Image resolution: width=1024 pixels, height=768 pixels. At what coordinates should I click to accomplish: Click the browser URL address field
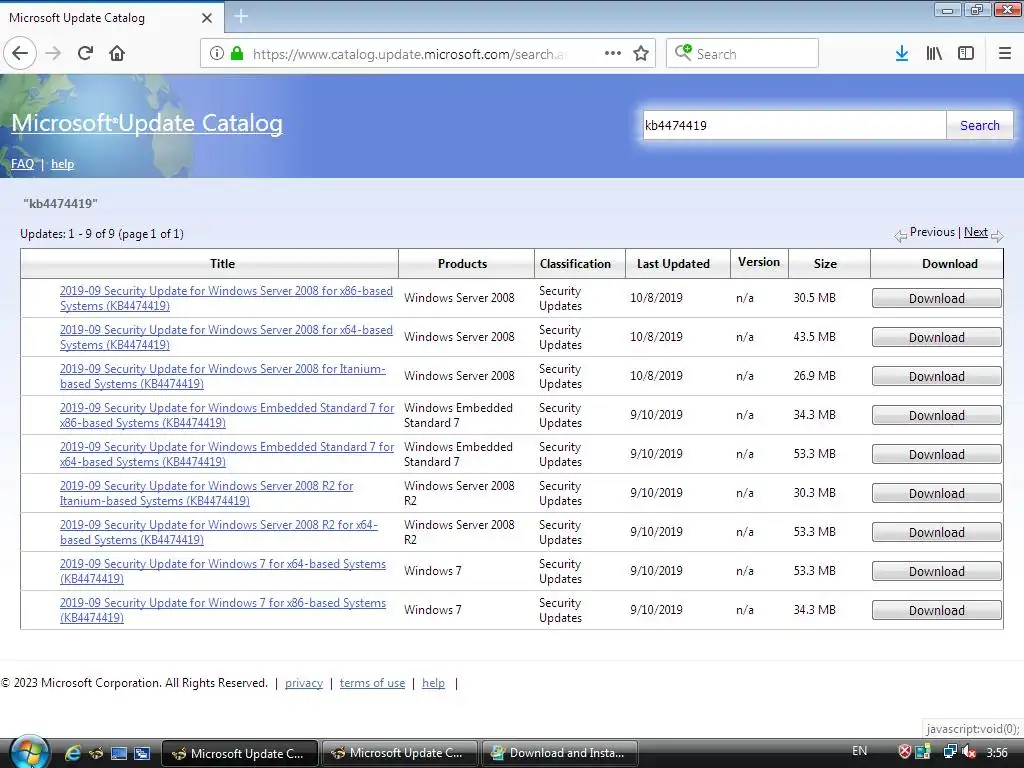point(408,54)
